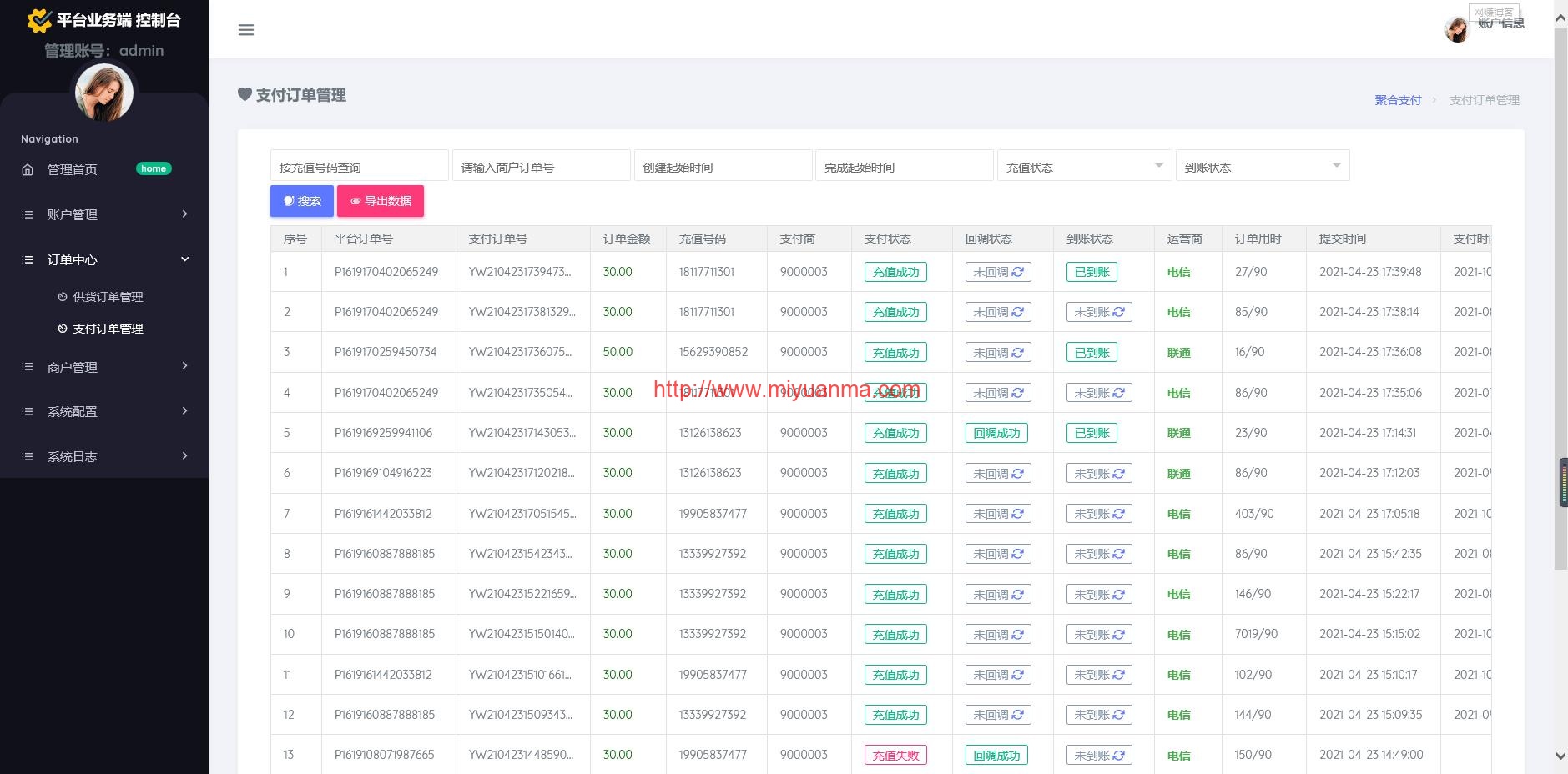Click the 聚合支付 breadcrumb link
Screen dimensions: 1568x774
pos(1398,100)
